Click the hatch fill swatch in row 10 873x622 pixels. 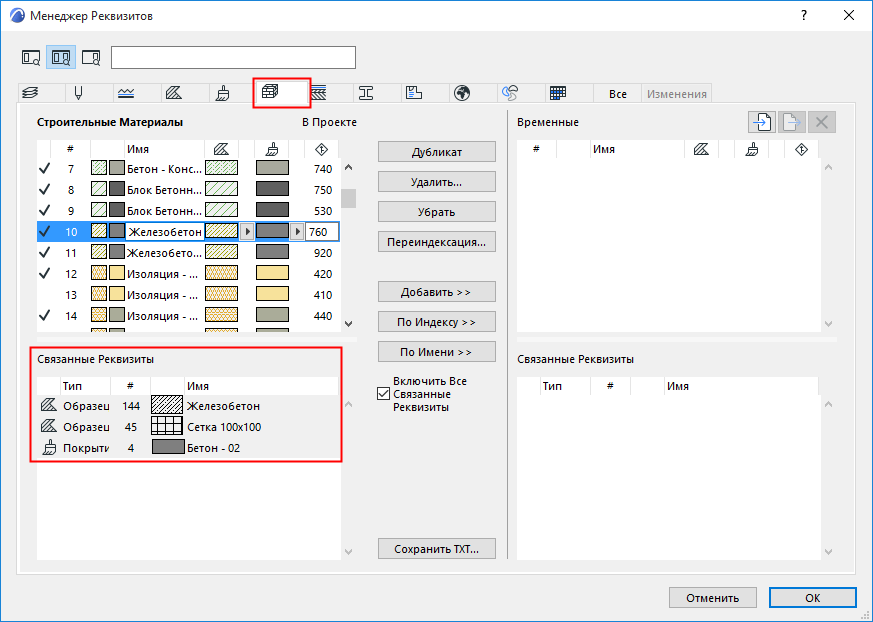221,231
